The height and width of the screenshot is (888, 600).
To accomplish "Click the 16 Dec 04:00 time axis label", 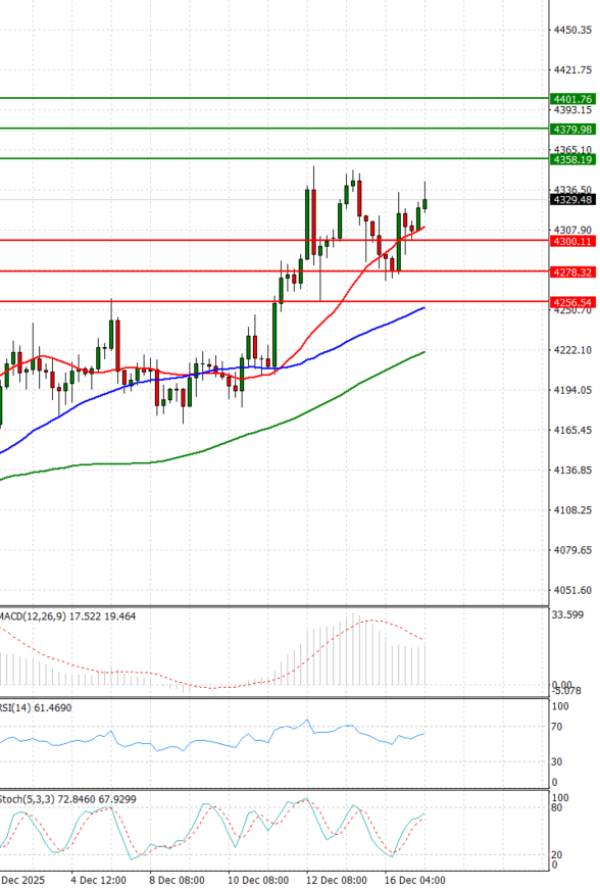I will 418,880.
